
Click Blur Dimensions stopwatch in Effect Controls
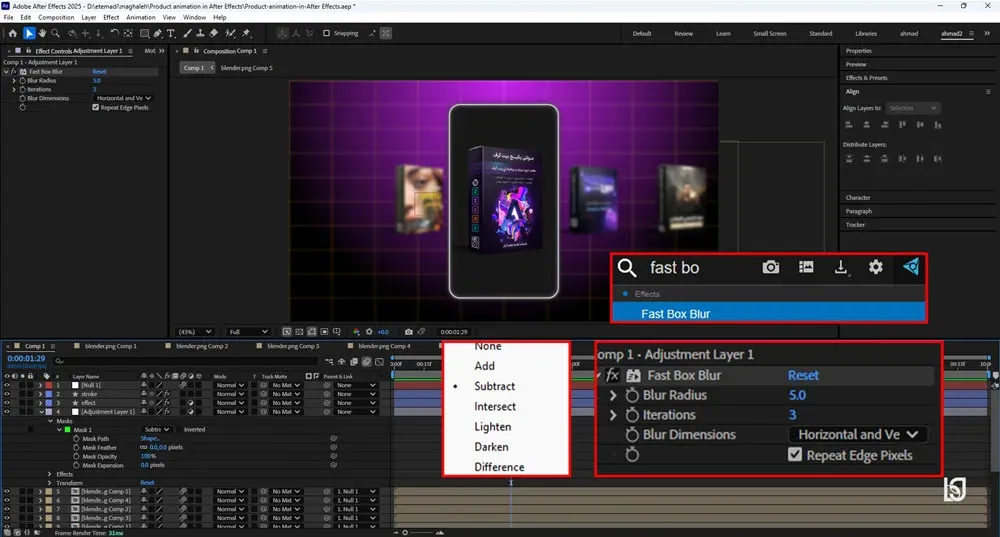pos(23,98)
